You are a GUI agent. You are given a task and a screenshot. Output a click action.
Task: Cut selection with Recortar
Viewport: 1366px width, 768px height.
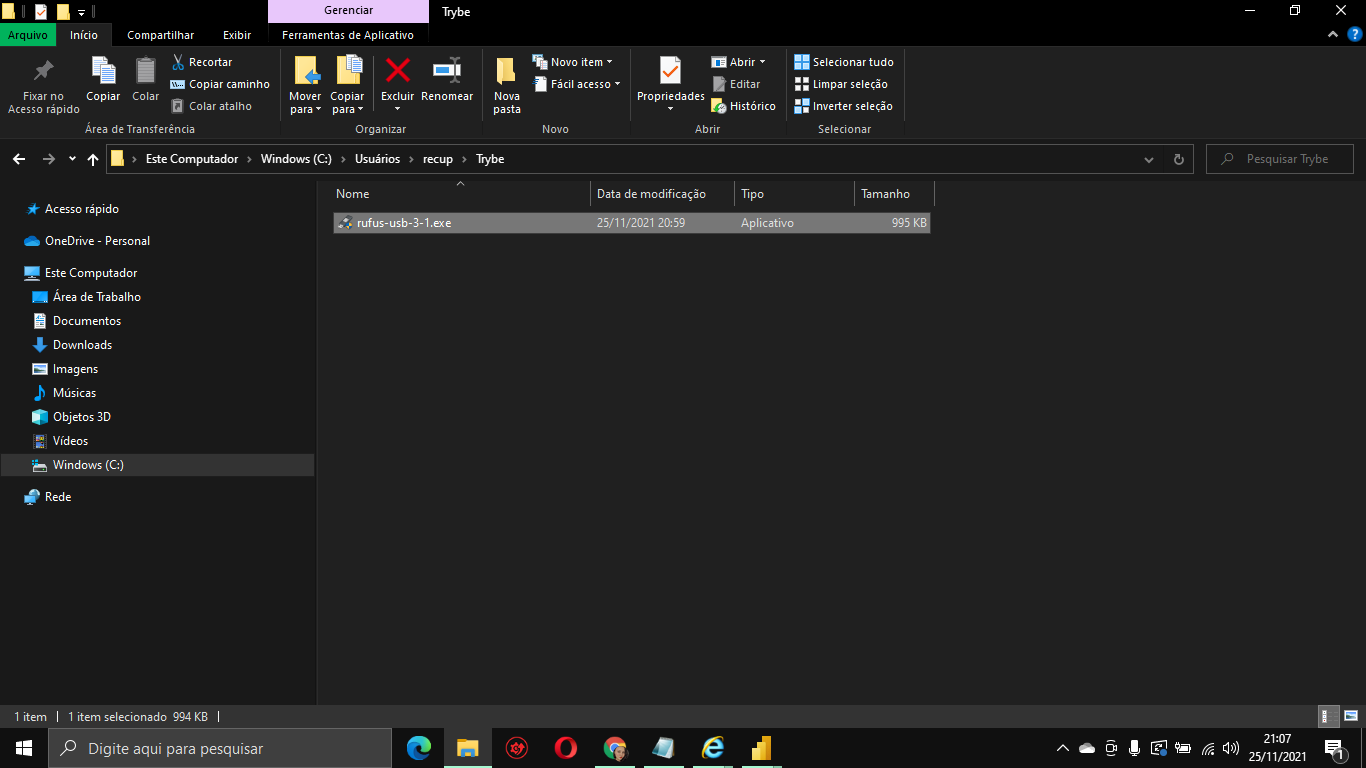coord(202,62)
